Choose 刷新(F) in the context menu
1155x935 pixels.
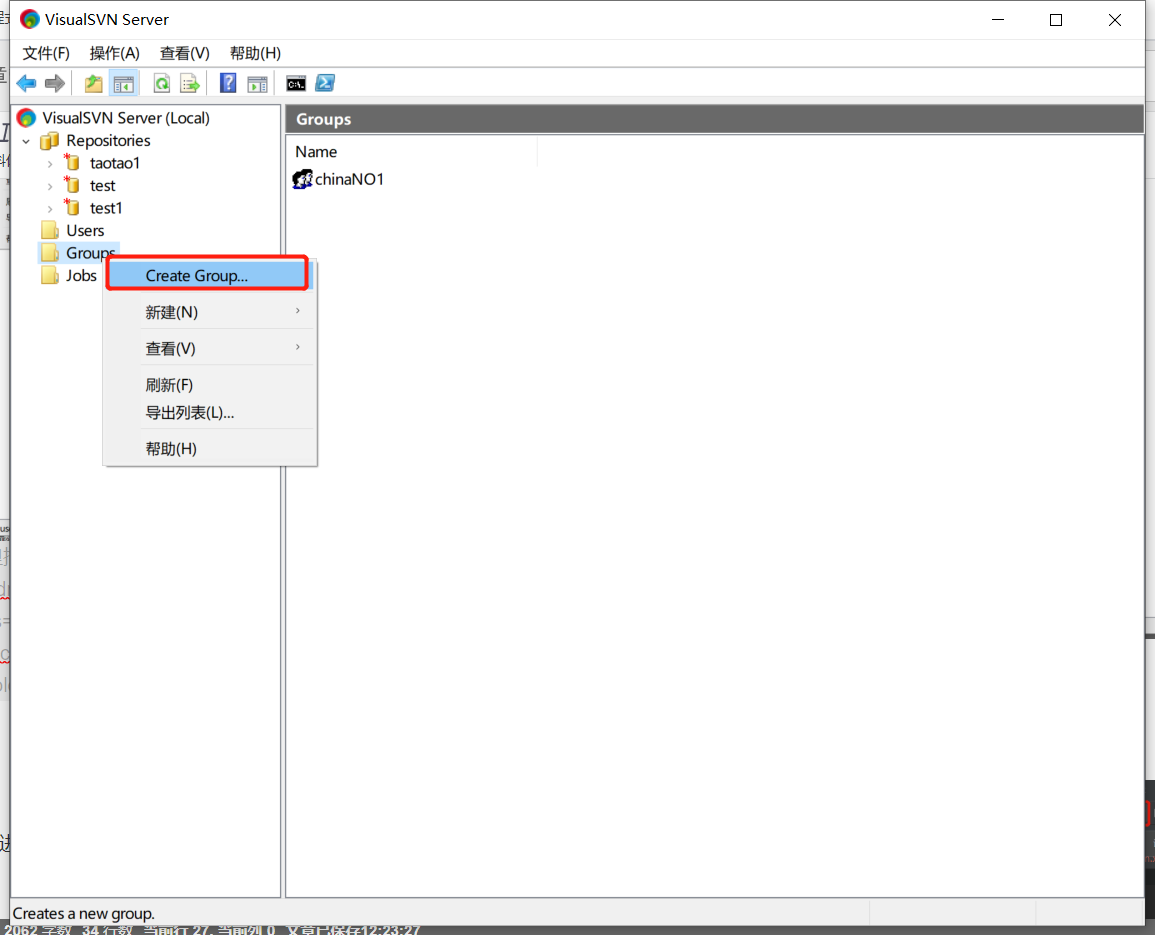pos(211,385)
